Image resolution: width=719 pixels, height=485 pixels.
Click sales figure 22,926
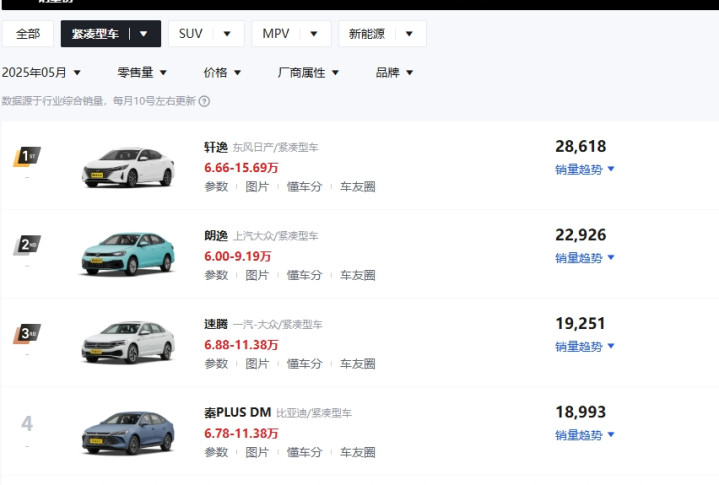click(581, 235)
